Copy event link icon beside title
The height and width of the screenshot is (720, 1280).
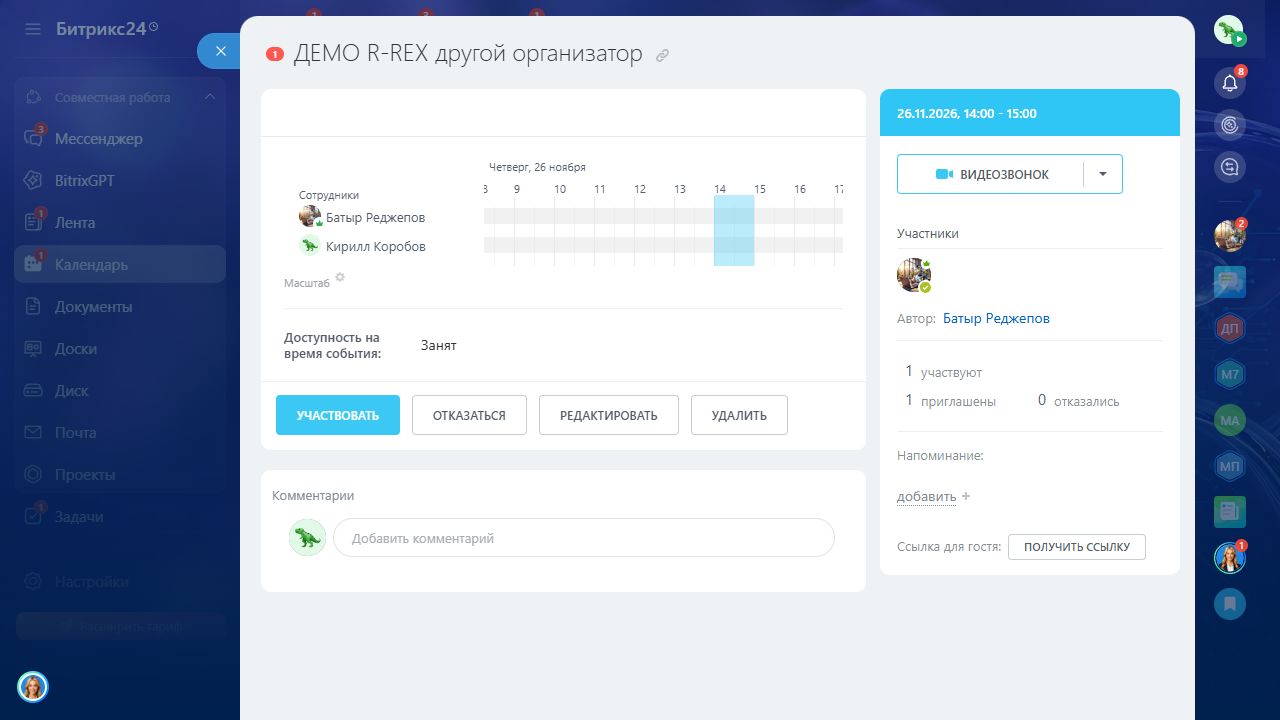coord(662,56)
